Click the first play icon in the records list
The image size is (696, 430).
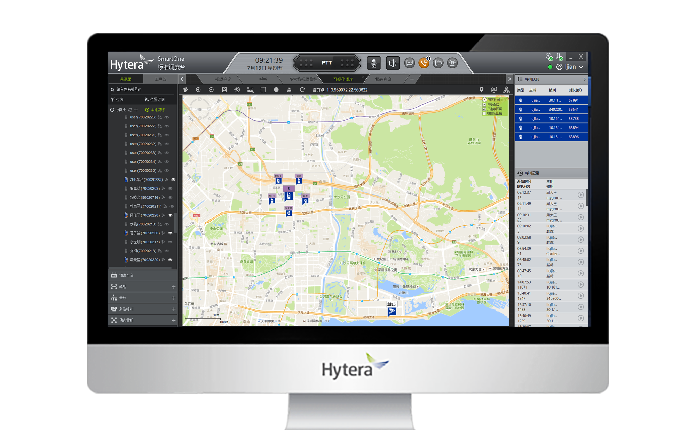point(581,195)
